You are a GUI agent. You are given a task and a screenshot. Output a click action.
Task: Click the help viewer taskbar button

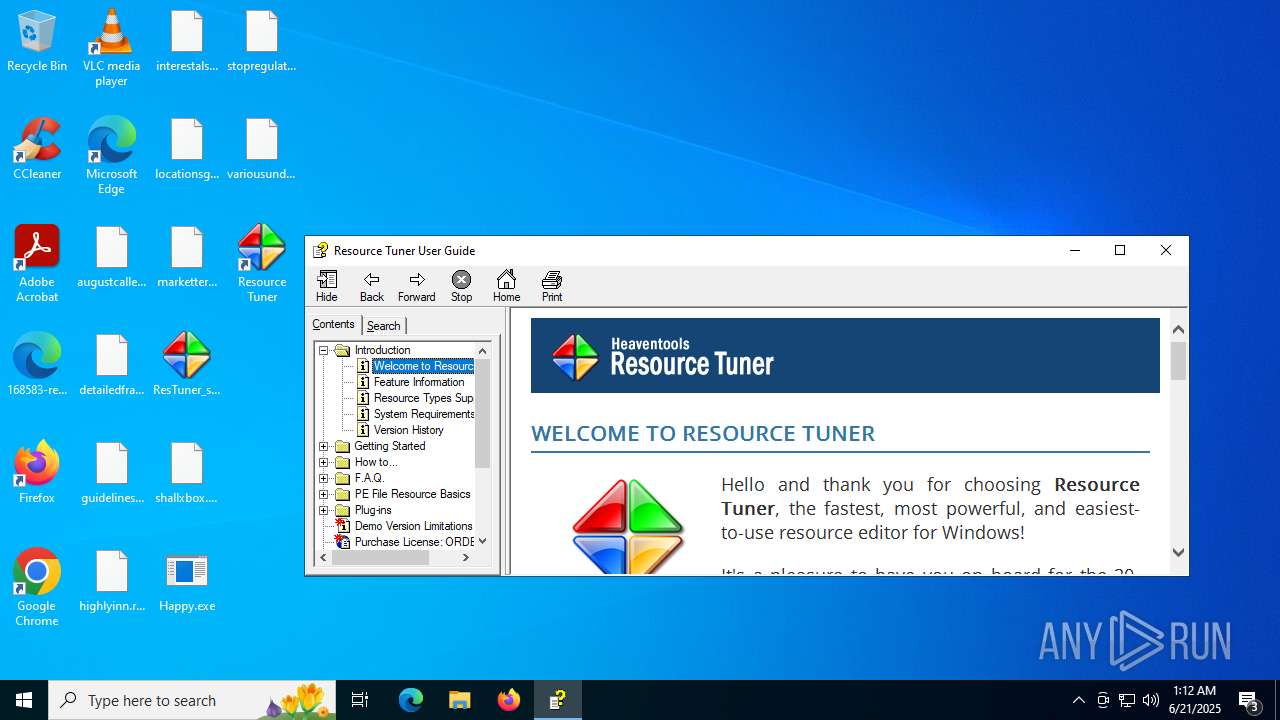558,700
